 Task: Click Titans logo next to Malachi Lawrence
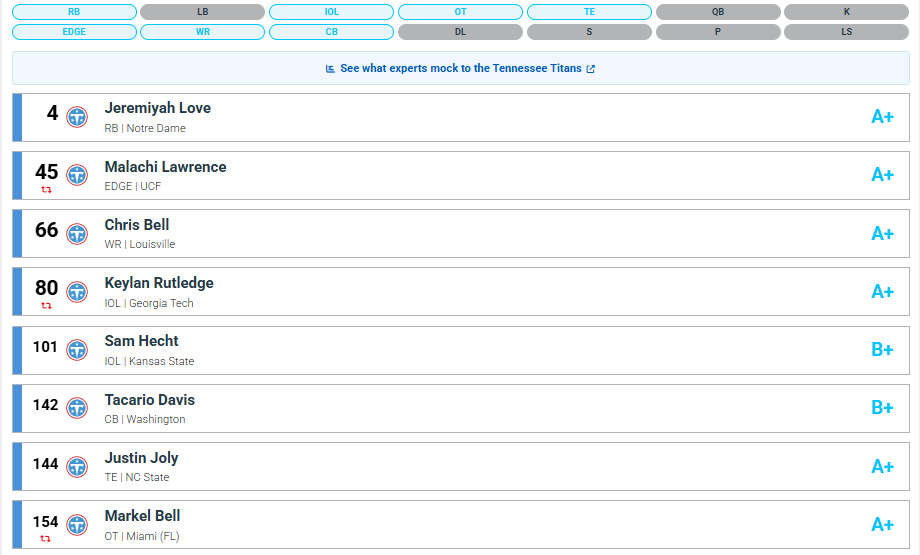(77, 175)
